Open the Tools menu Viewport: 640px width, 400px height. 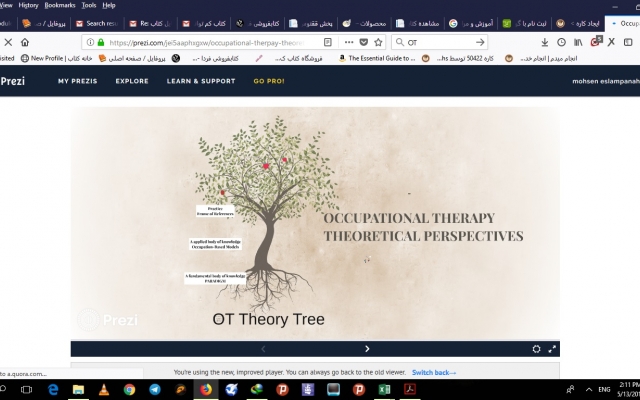(89, 5)
